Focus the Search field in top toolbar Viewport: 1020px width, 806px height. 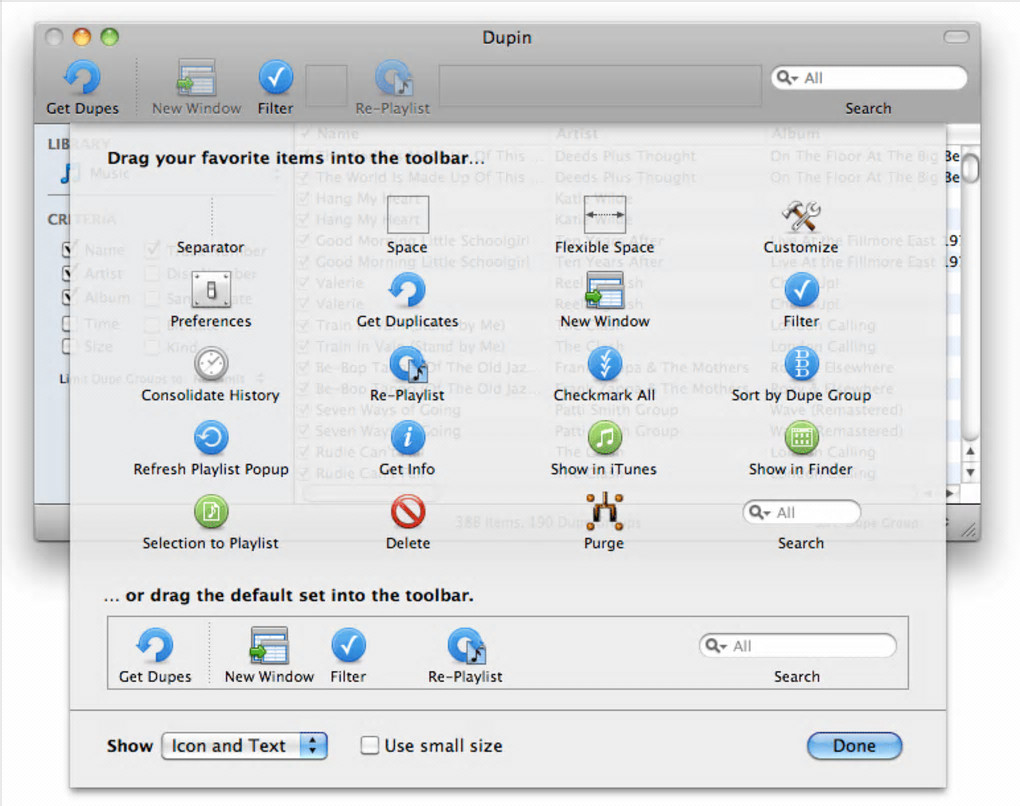[x=868, y=78]
